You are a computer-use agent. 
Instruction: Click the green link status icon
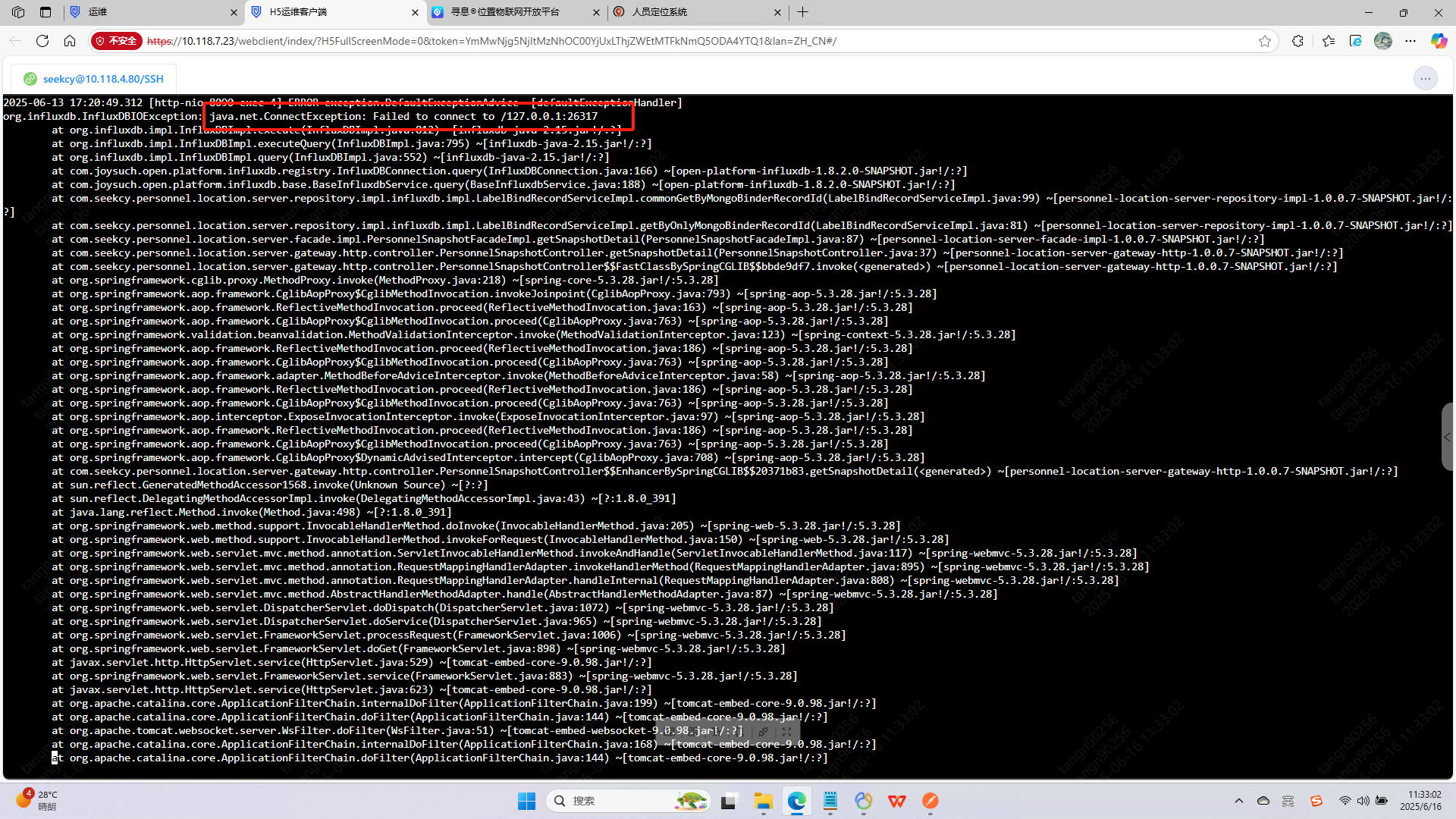(x=30, y=79)
